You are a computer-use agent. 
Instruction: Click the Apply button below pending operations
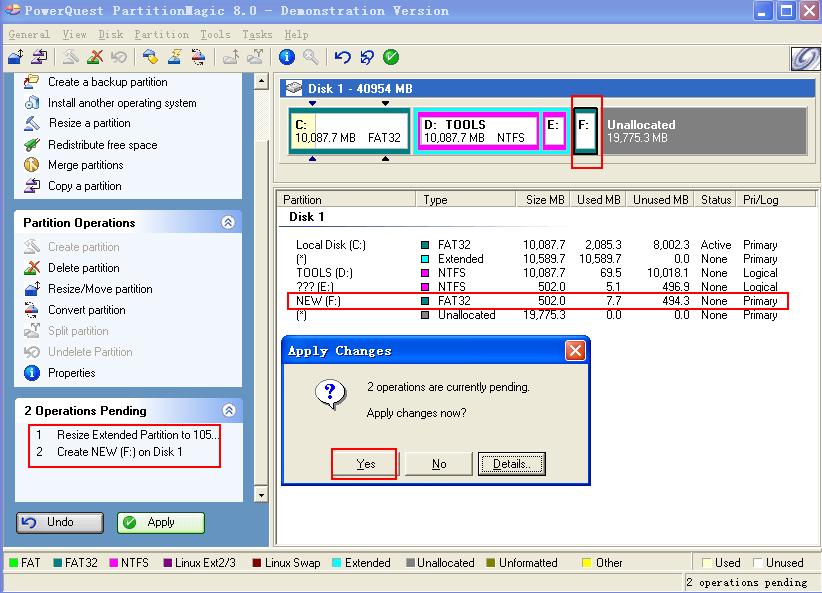click(x=160, y=522)
